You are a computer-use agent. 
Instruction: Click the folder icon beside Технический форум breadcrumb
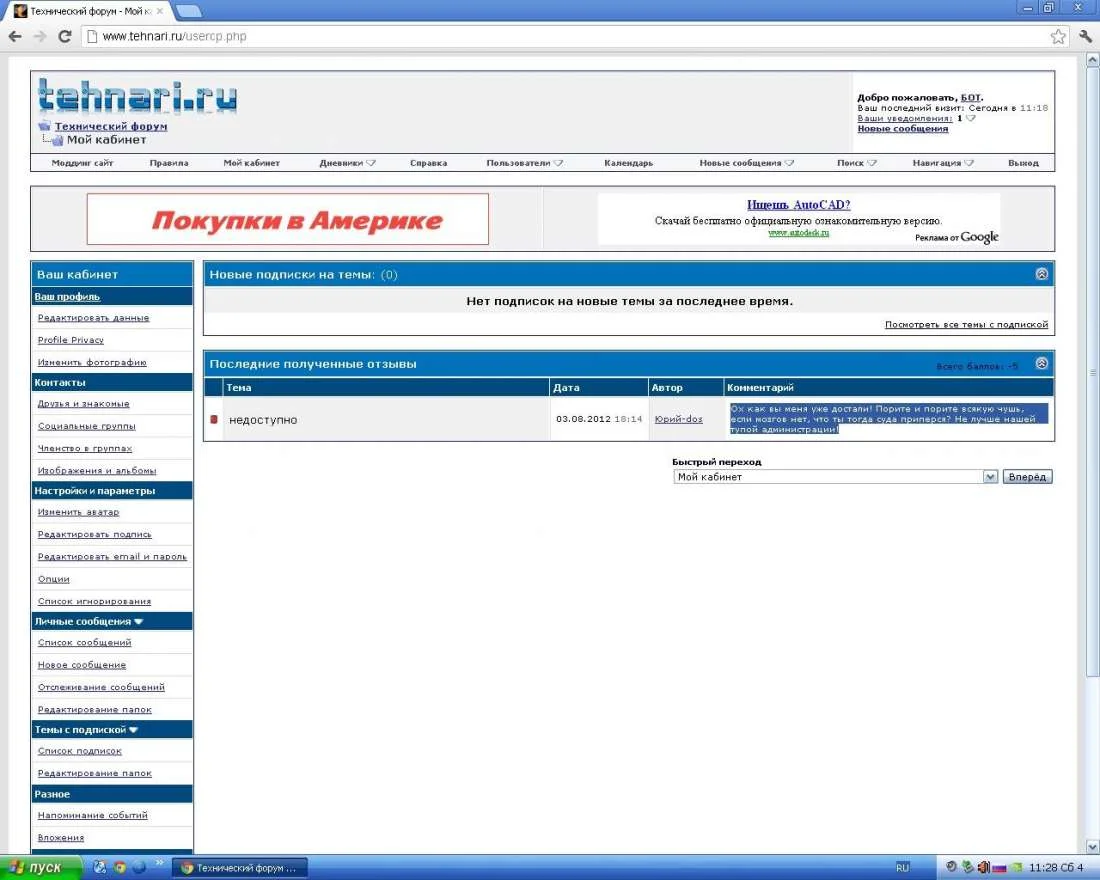pyautogui.click(x=44, y=126)
